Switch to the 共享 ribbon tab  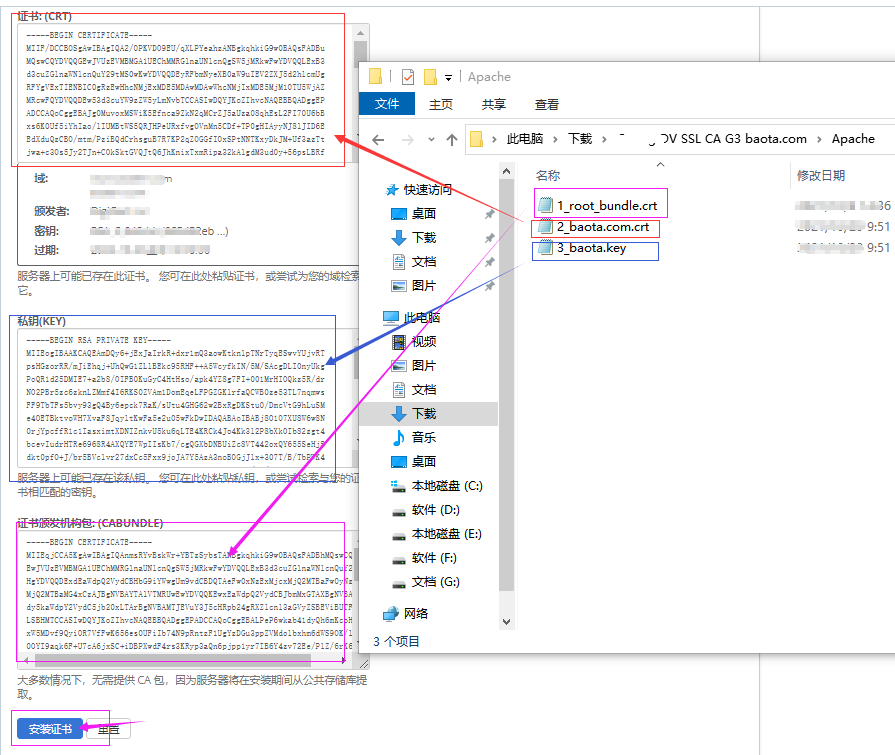pyautogui.click(x=494, y=104)
